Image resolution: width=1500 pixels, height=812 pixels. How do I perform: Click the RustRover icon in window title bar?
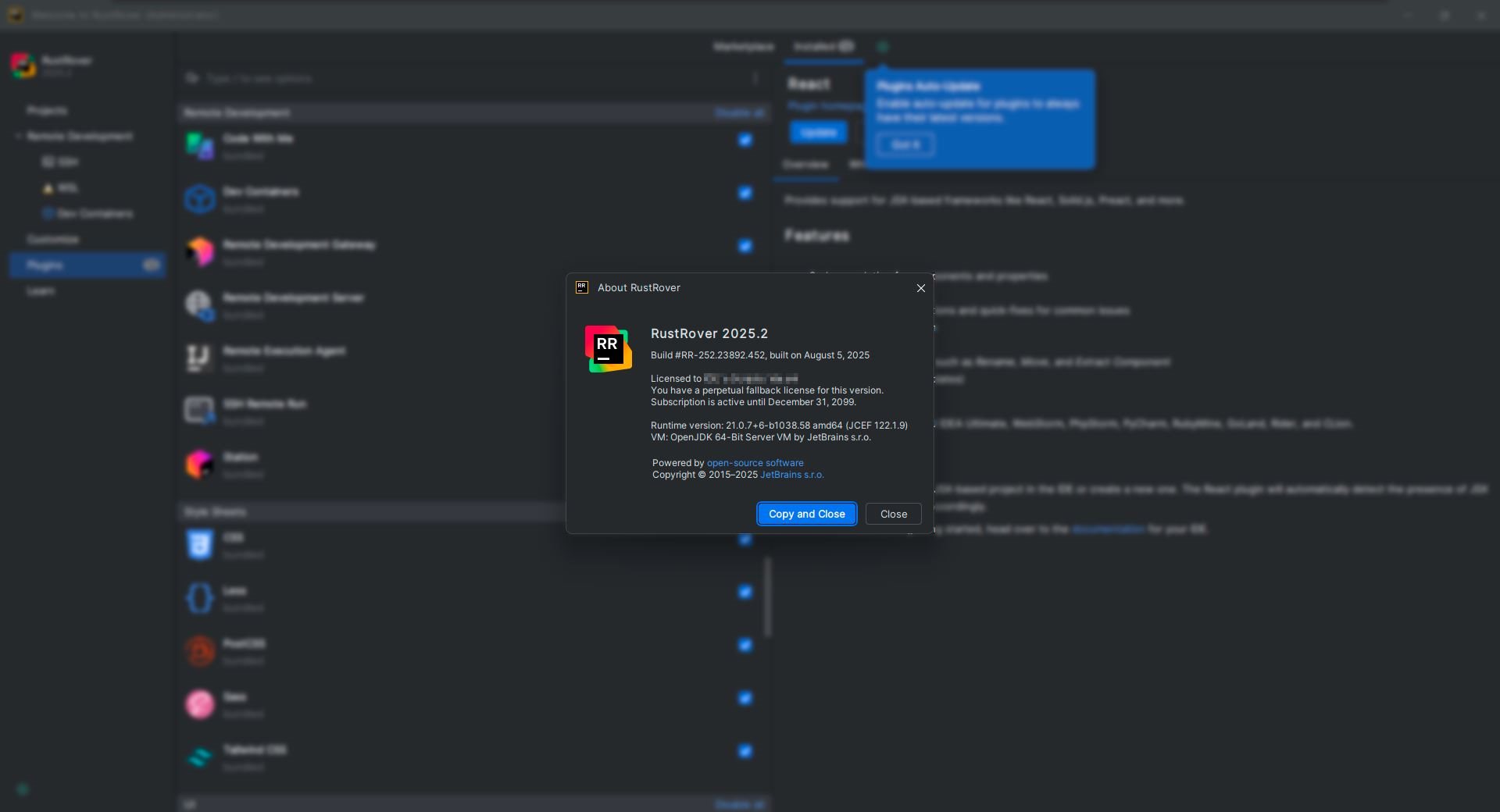[15, 15]
